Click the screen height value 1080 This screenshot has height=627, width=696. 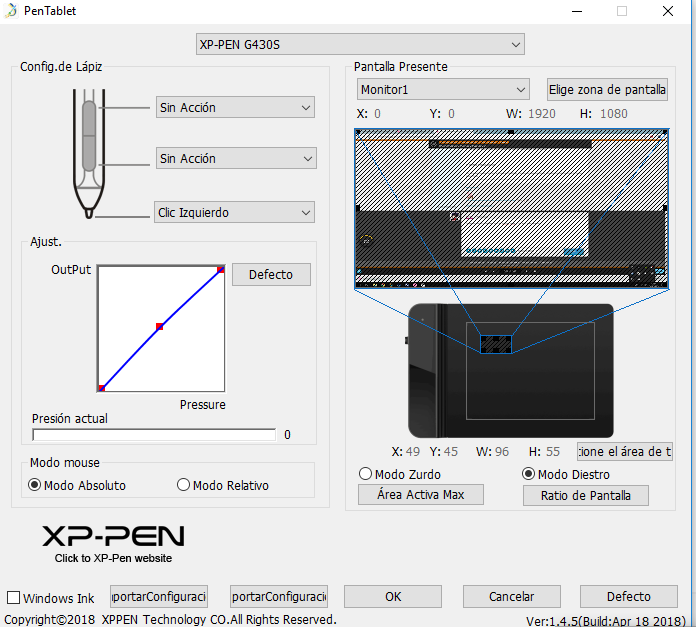tap(613, 114)
